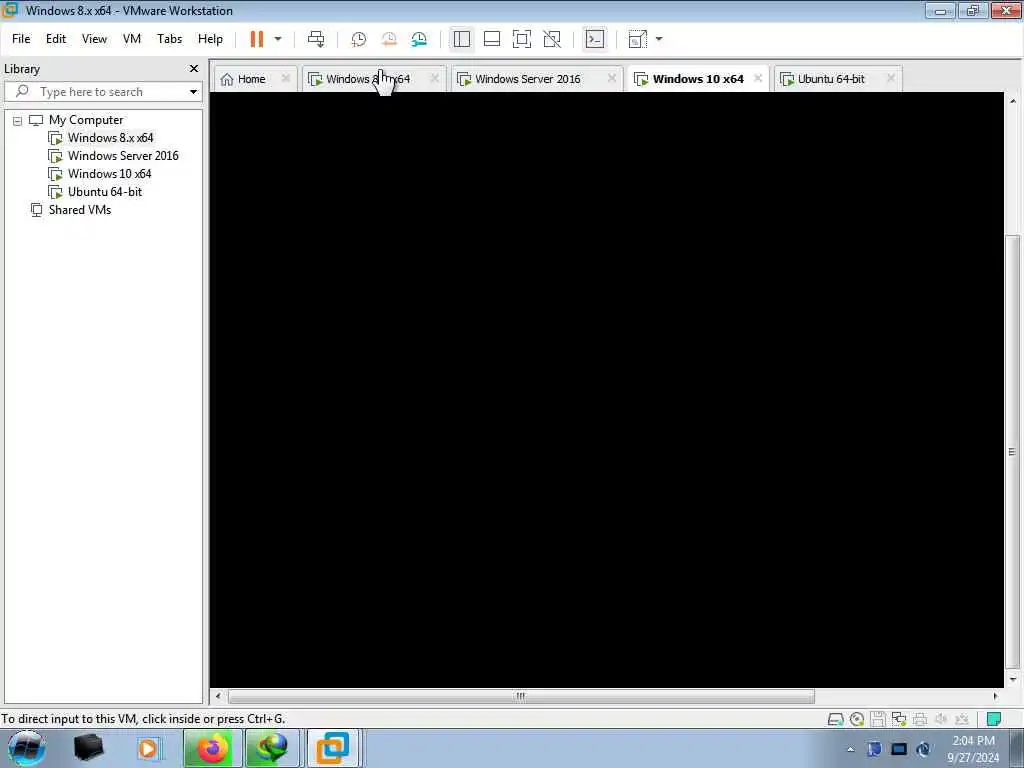
Task: Close the Library panel
Action: click(x=194, y=69)
